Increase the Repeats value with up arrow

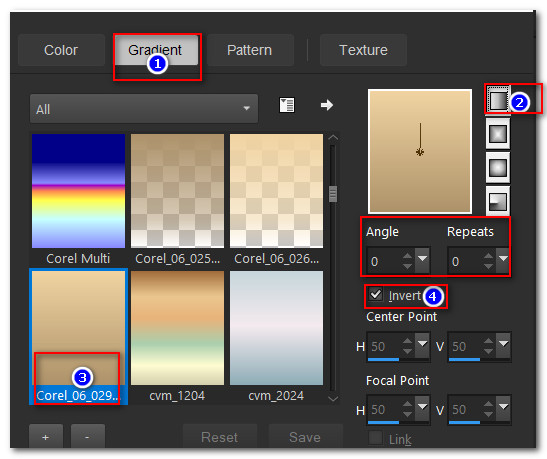[x=488, y=256]
